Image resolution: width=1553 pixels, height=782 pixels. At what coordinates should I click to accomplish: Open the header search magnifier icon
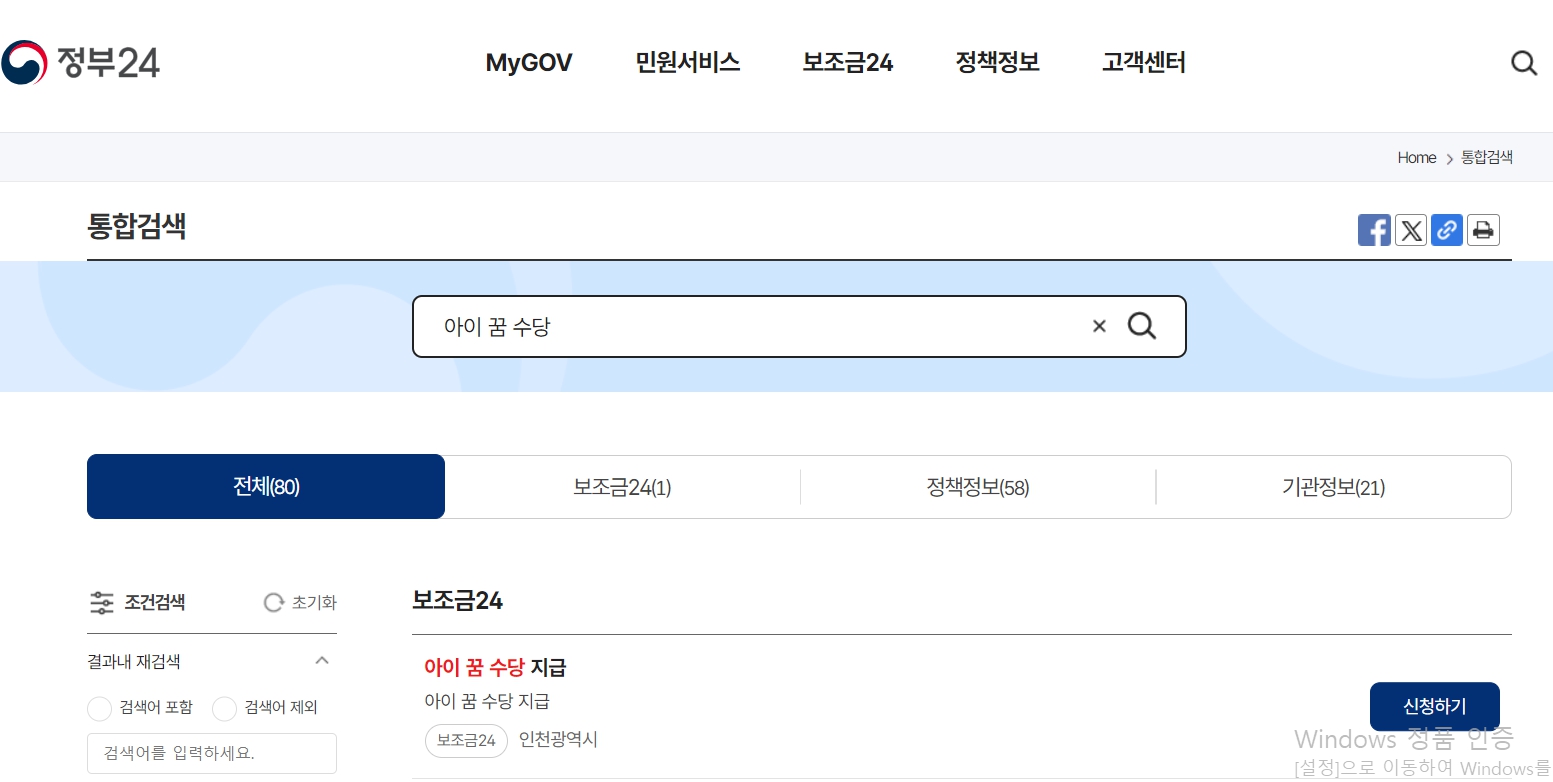point(1523,63)
